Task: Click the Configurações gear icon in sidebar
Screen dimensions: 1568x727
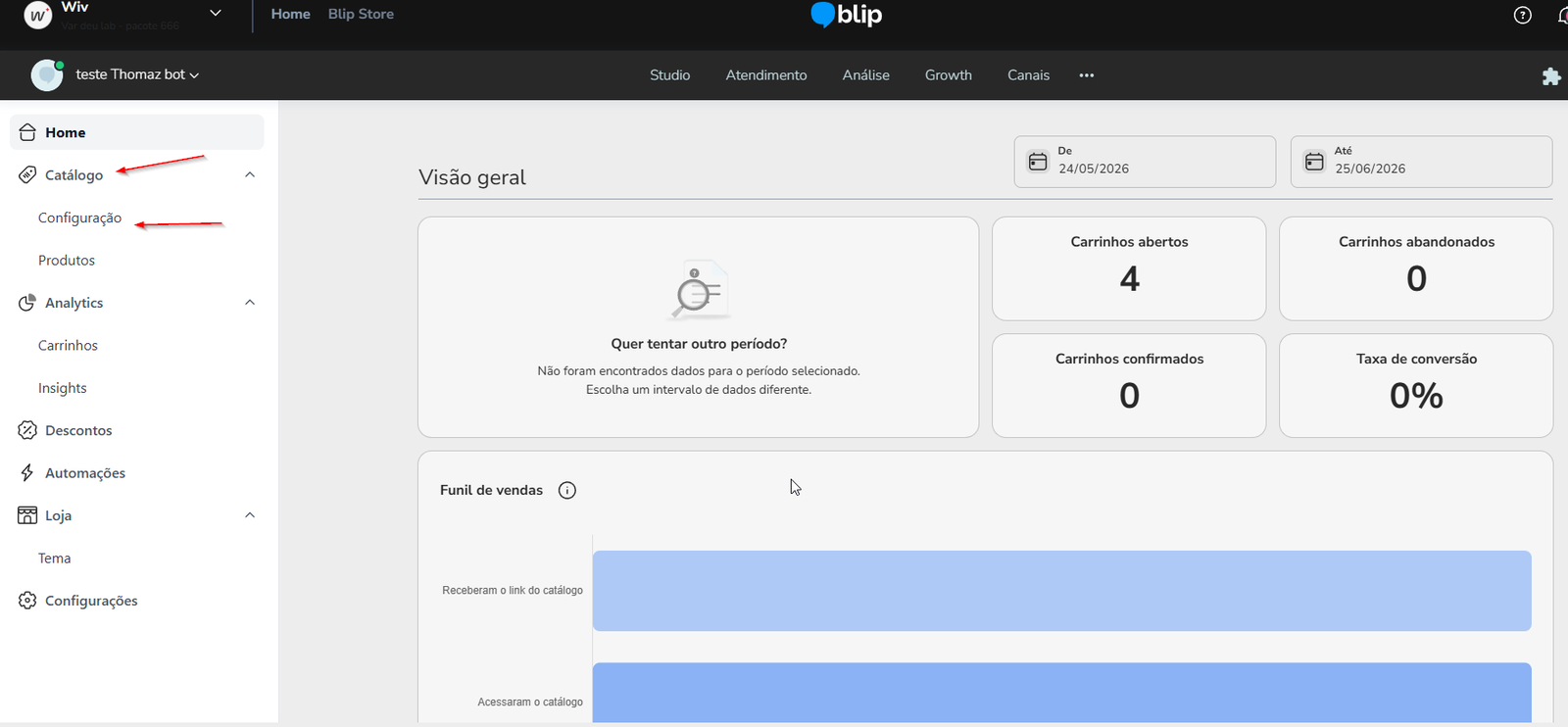Action: tap(27, 601)
